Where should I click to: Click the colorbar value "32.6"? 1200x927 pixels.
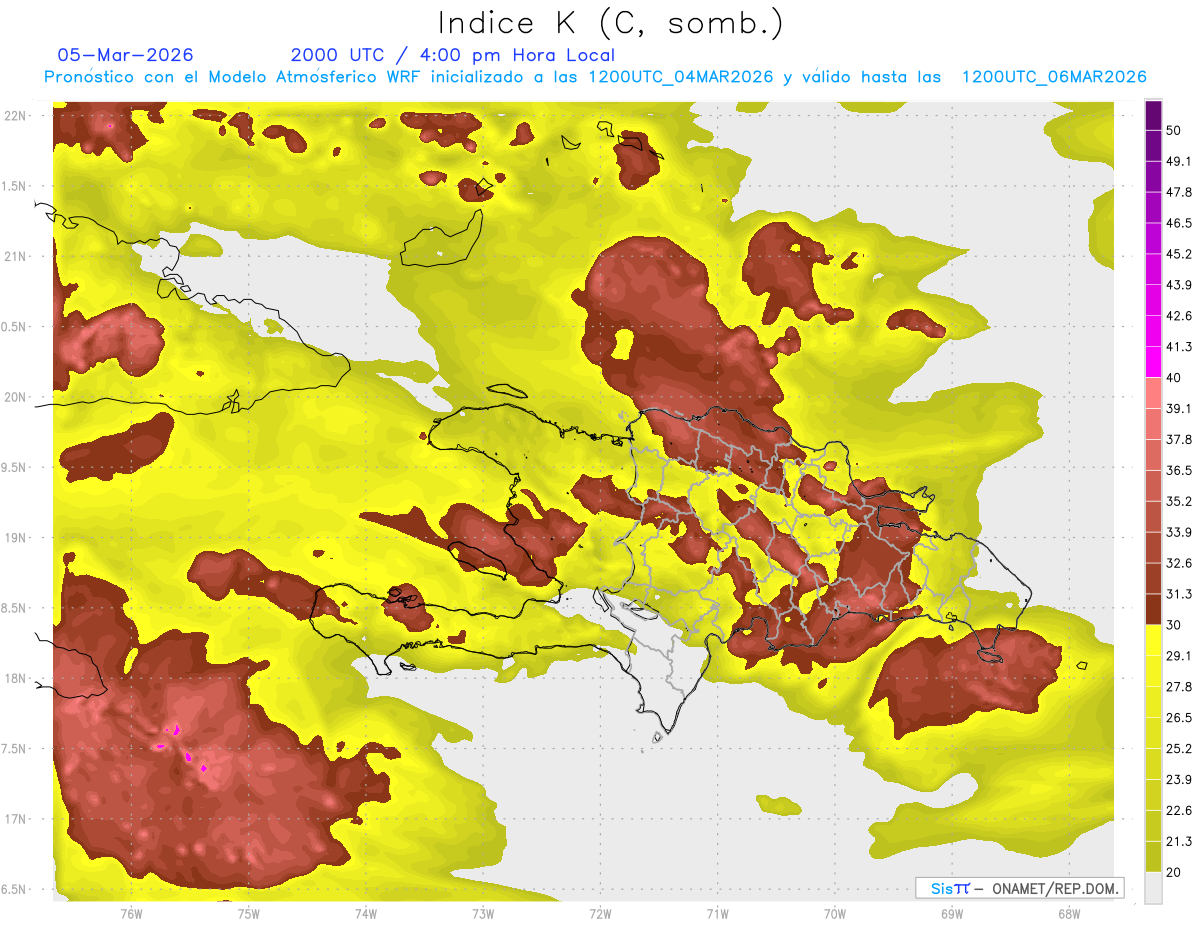1180,563
